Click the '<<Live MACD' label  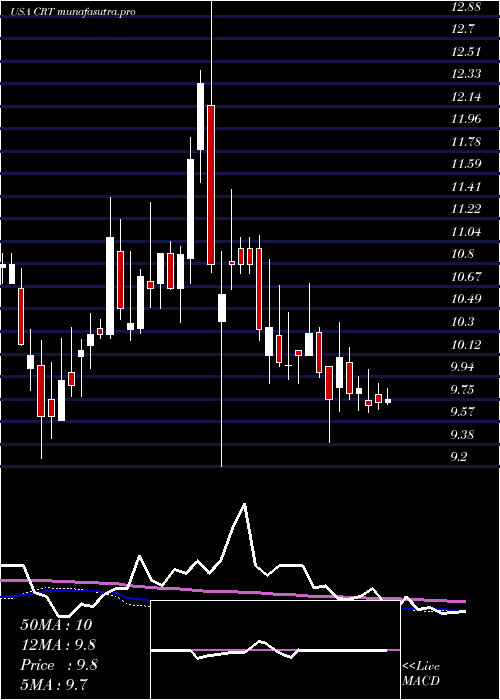[421, 673]
